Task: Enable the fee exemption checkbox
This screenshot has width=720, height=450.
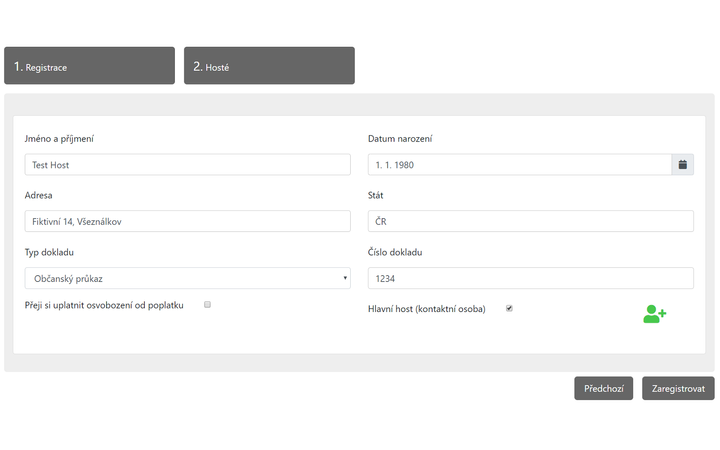Action: (208, 304)
